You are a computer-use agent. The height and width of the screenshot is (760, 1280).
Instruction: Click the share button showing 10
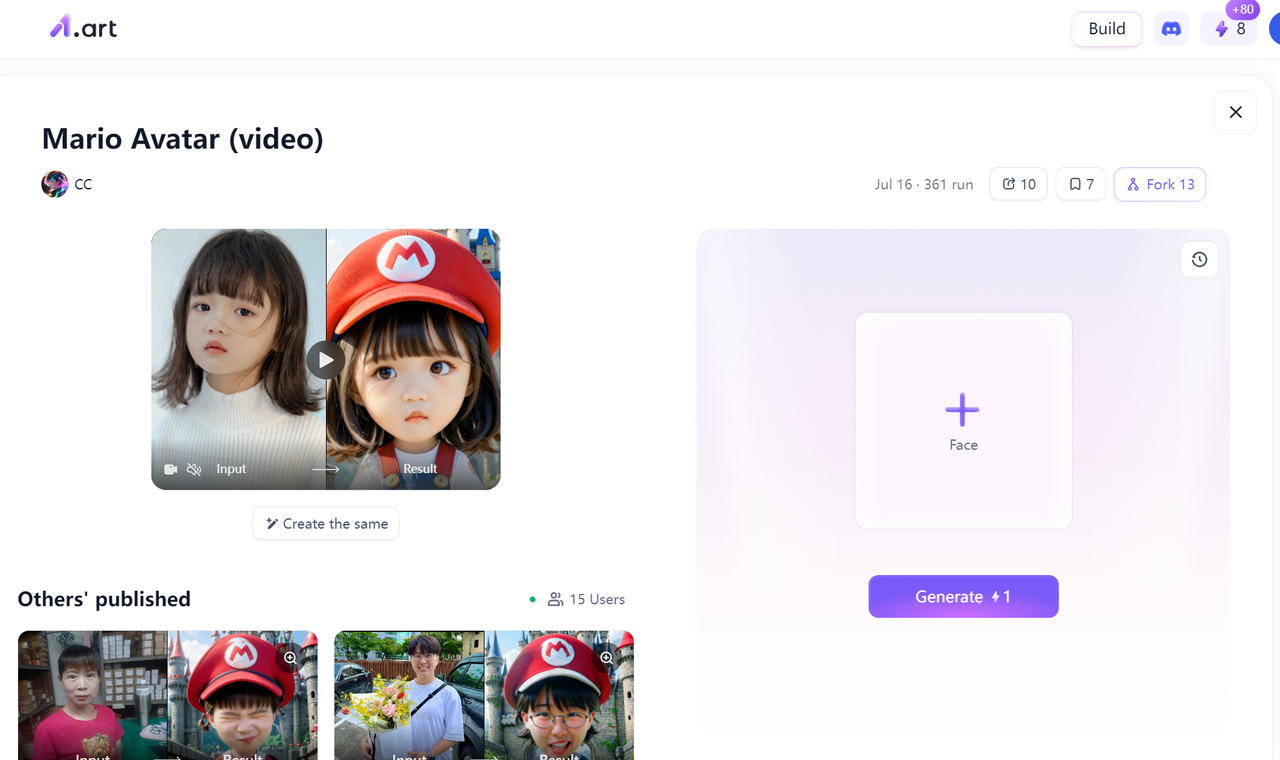(1018, 184)
